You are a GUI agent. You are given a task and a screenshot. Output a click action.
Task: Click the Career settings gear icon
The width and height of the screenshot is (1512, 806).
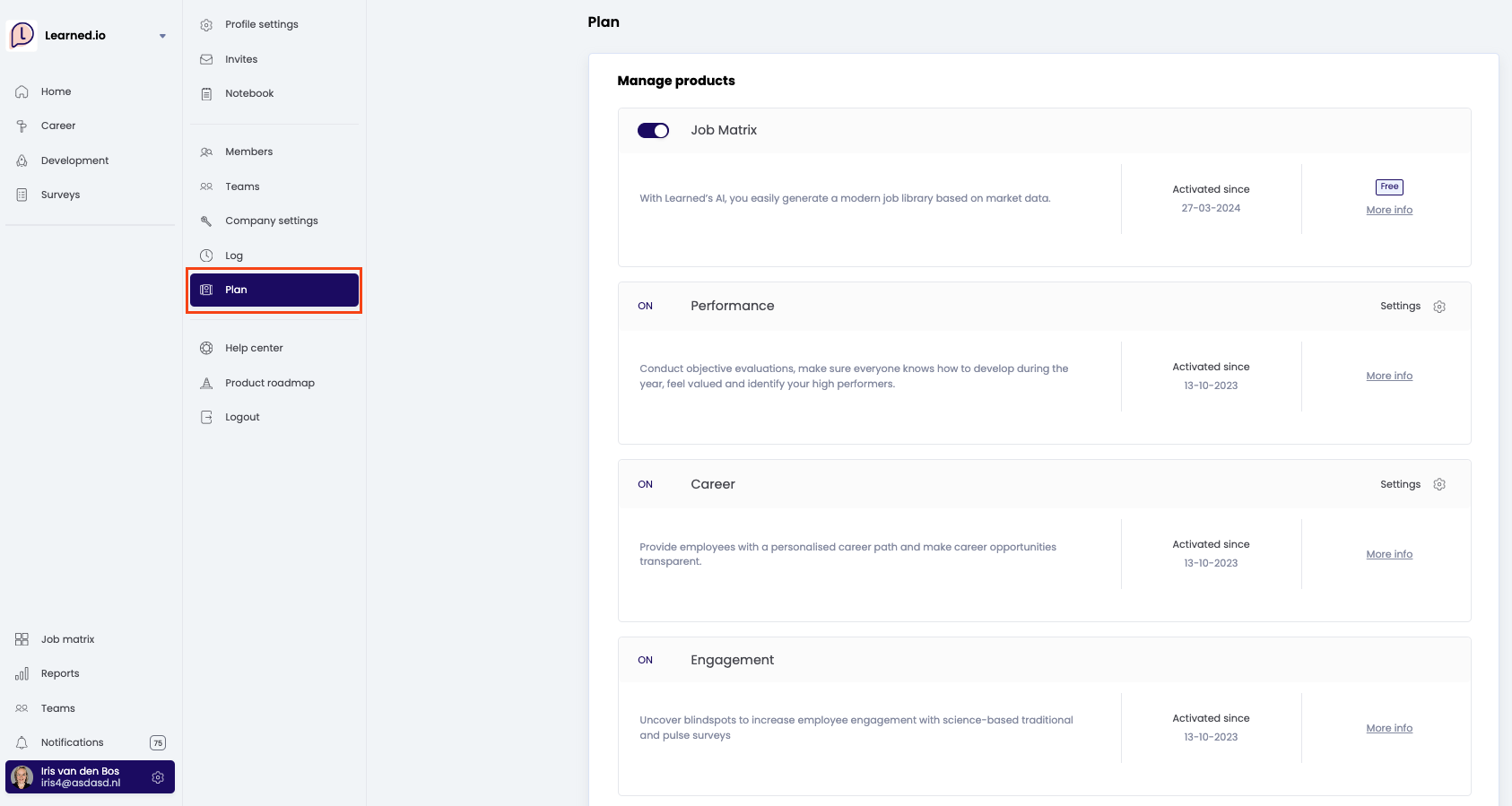pos(1439,484)
